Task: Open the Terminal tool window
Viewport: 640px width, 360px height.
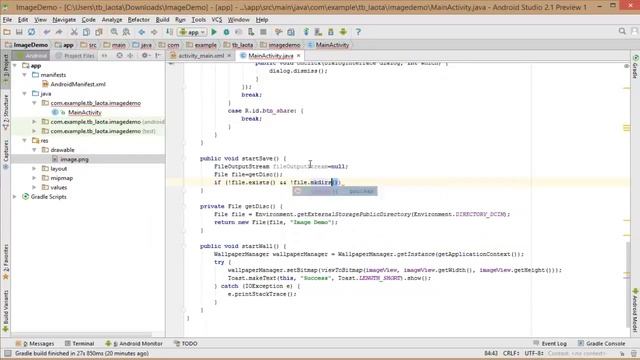Action: (x=80, y=344)
